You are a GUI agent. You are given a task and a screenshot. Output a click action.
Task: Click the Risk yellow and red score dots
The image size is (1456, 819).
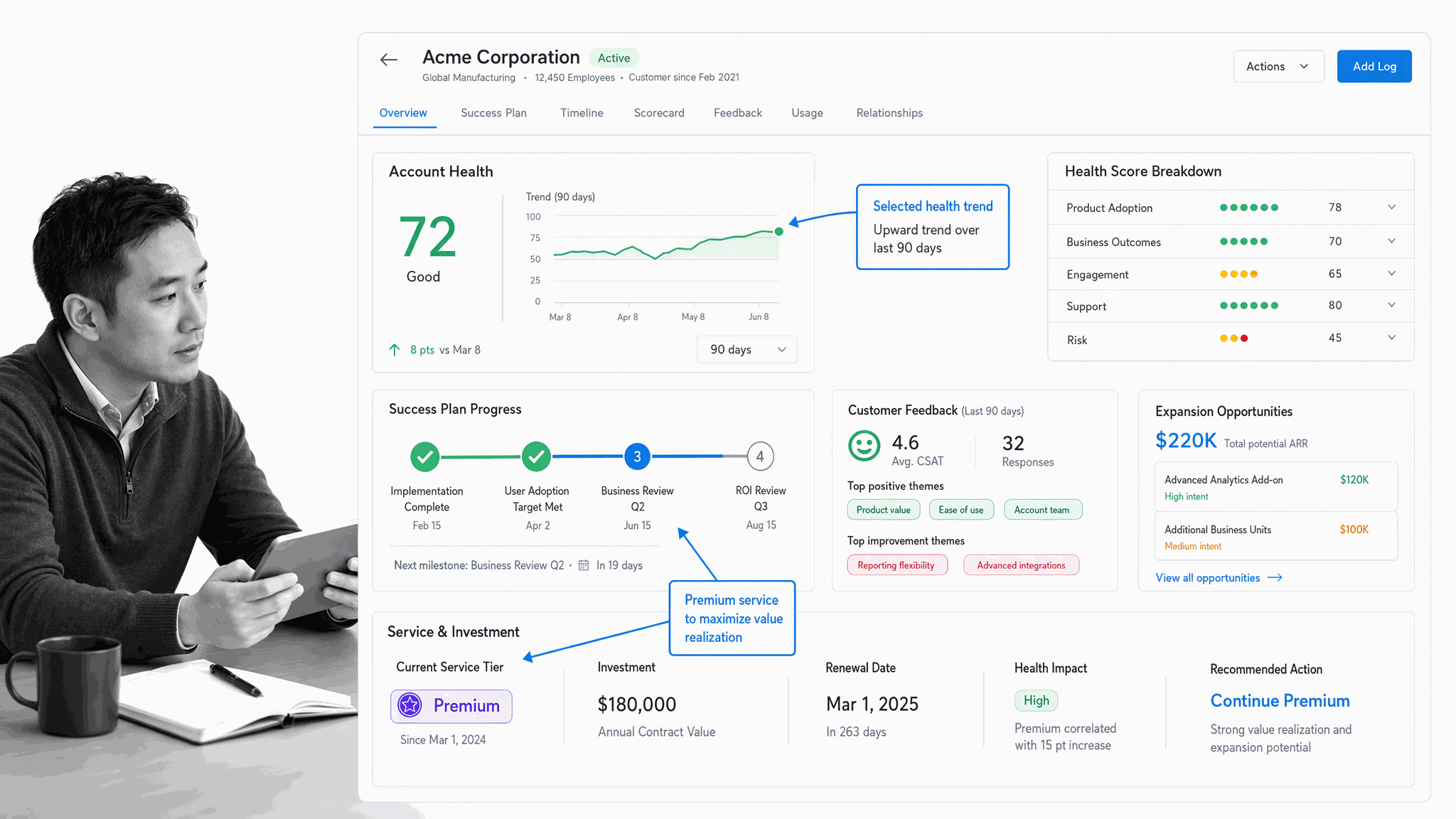(x=1234, y=338)
